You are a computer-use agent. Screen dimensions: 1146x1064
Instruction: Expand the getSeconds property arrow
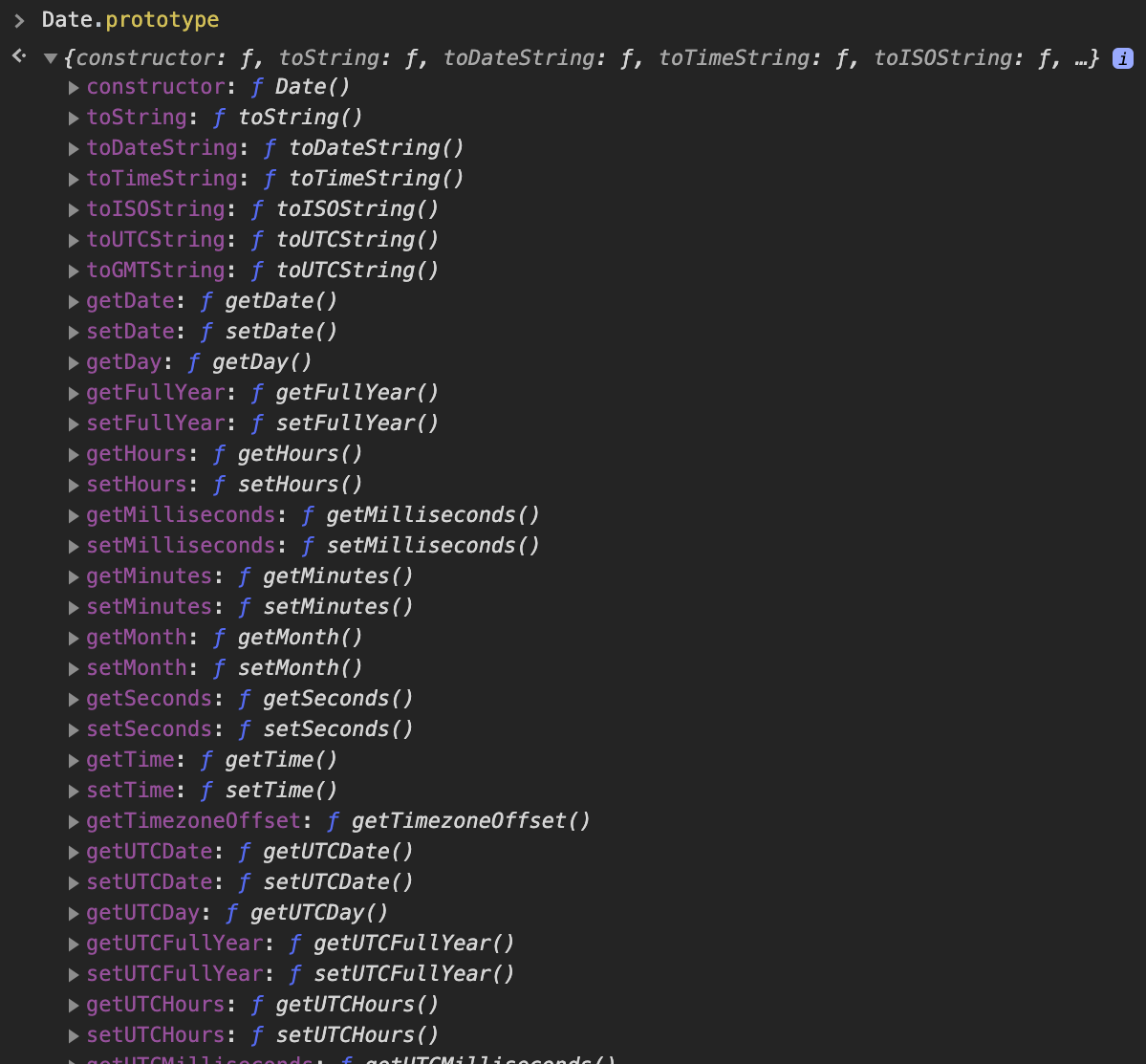(x=75, y=700)
